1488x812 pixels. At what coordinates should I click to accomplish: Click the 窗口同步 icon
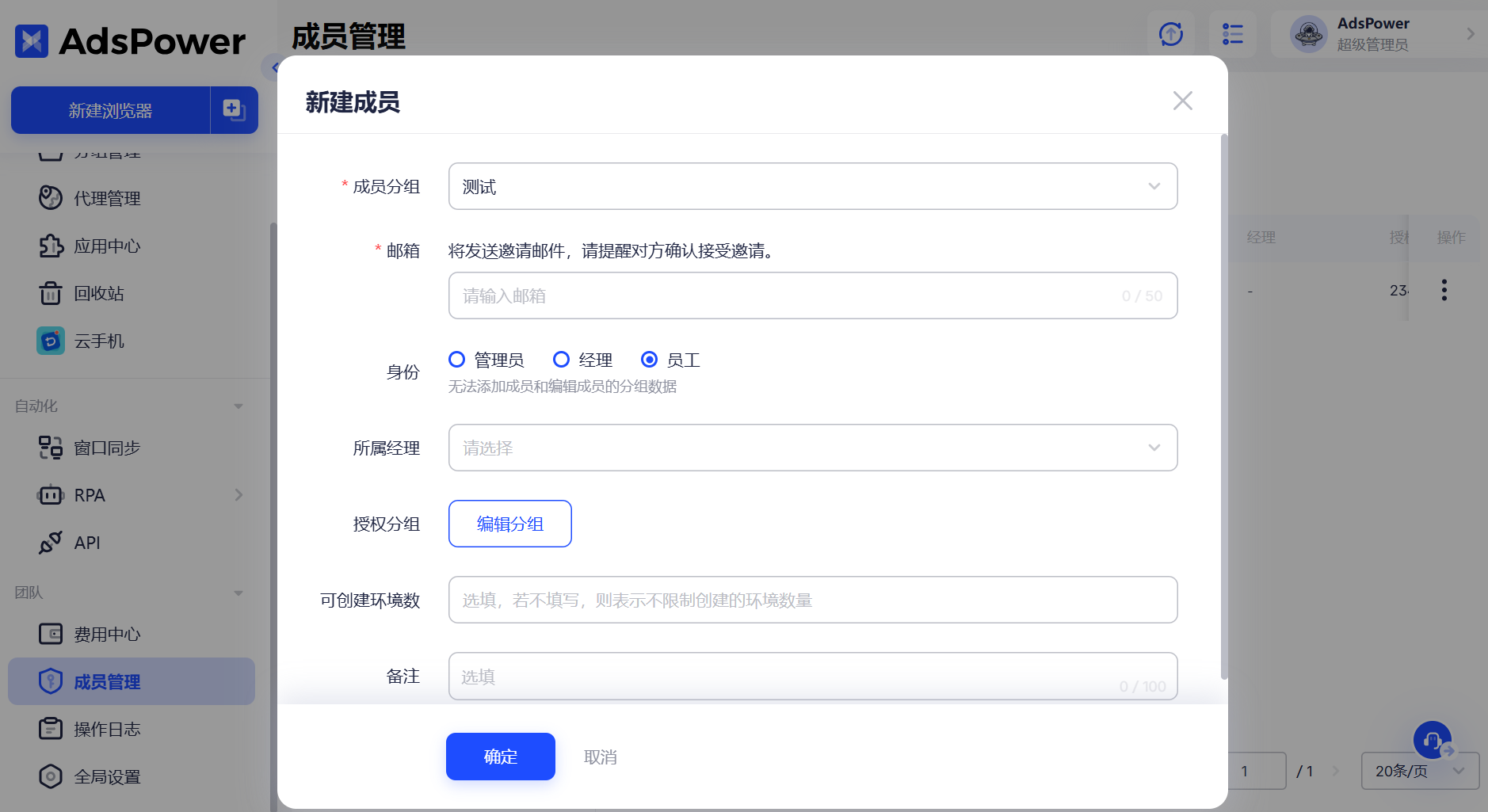pyautogui.click(x=51, y=448)
